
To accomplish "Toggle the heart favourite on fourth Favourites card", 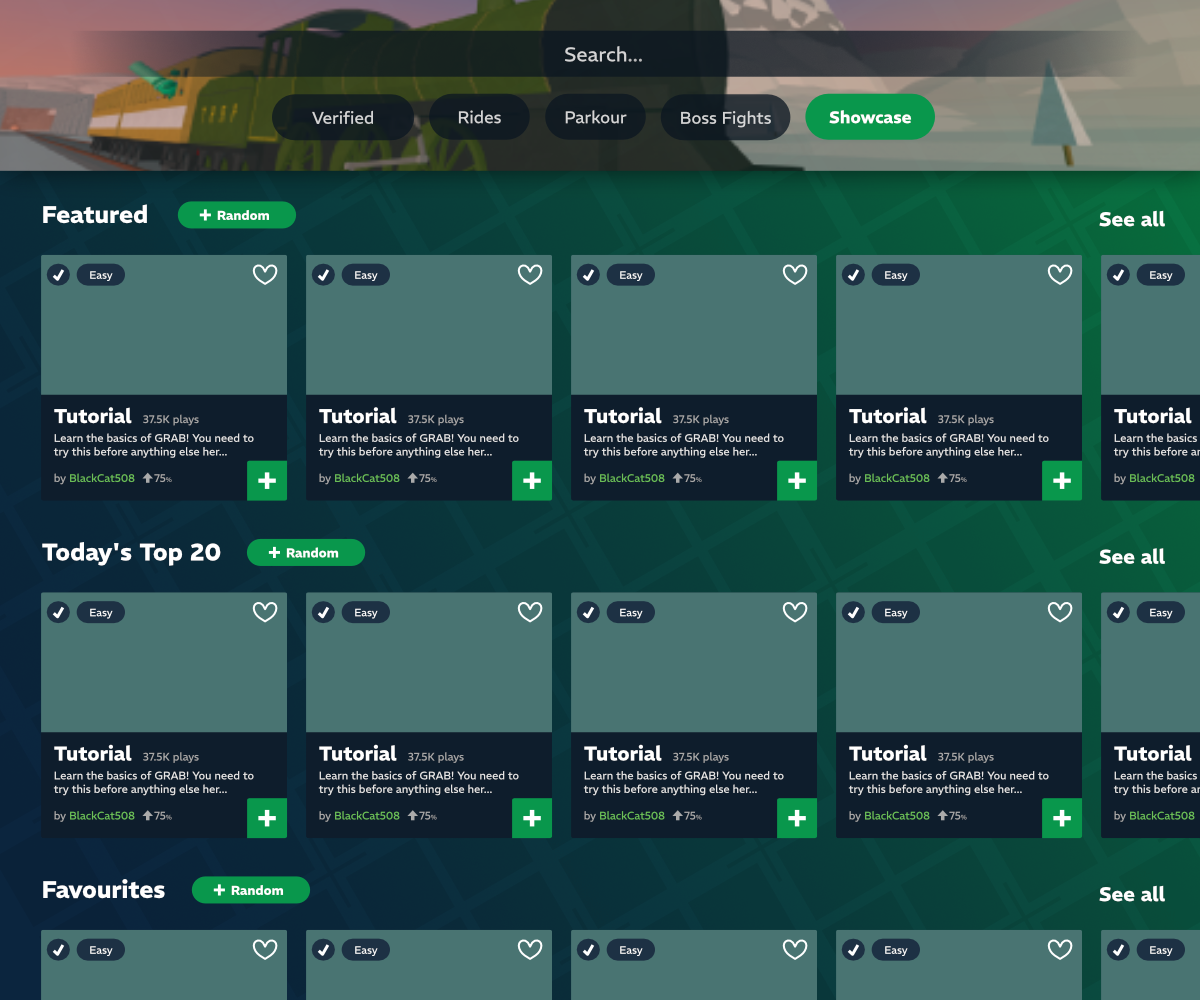I will click(1060, 950).
